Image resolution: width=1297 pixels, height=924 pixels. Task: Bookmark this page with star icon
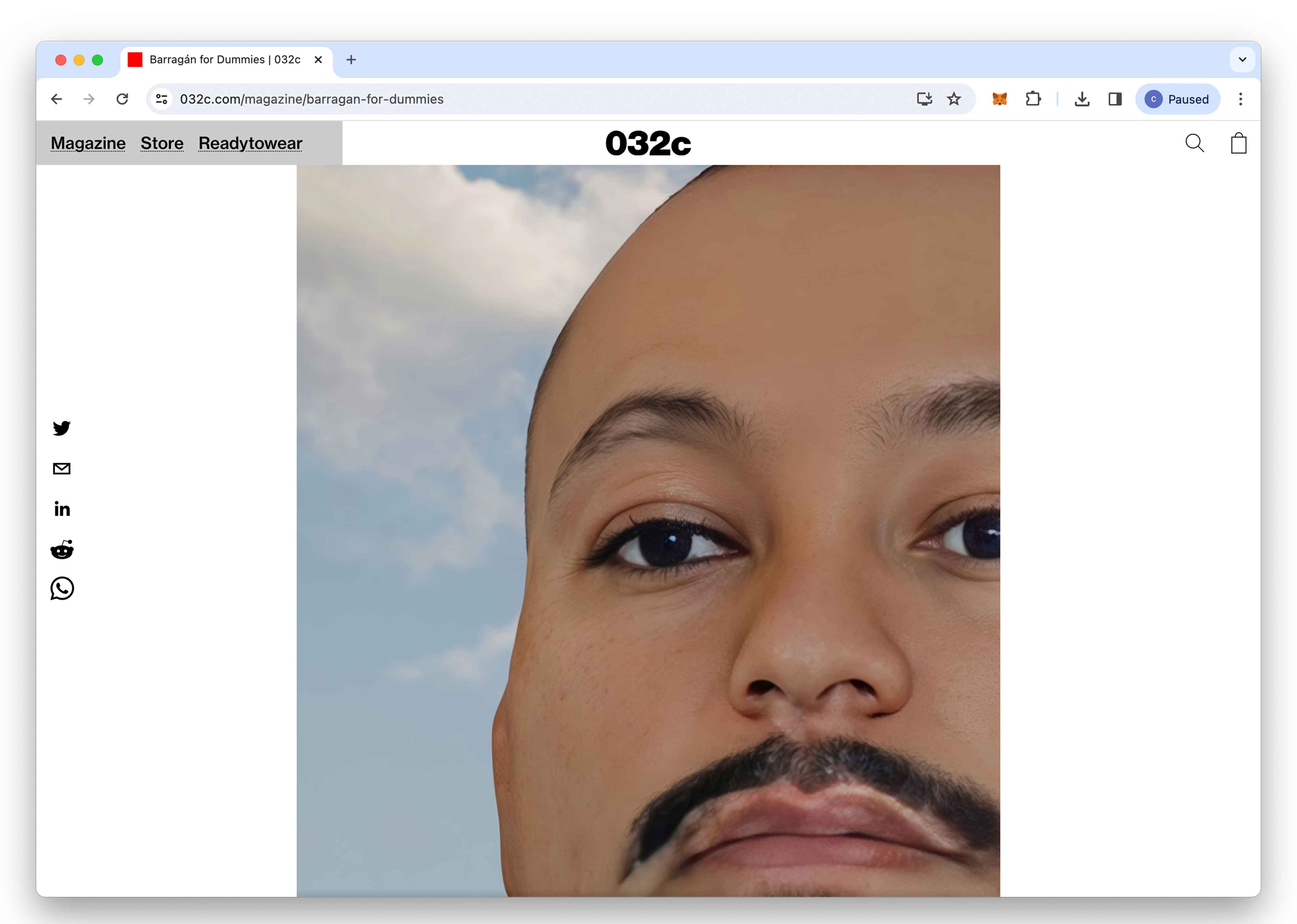953,99
